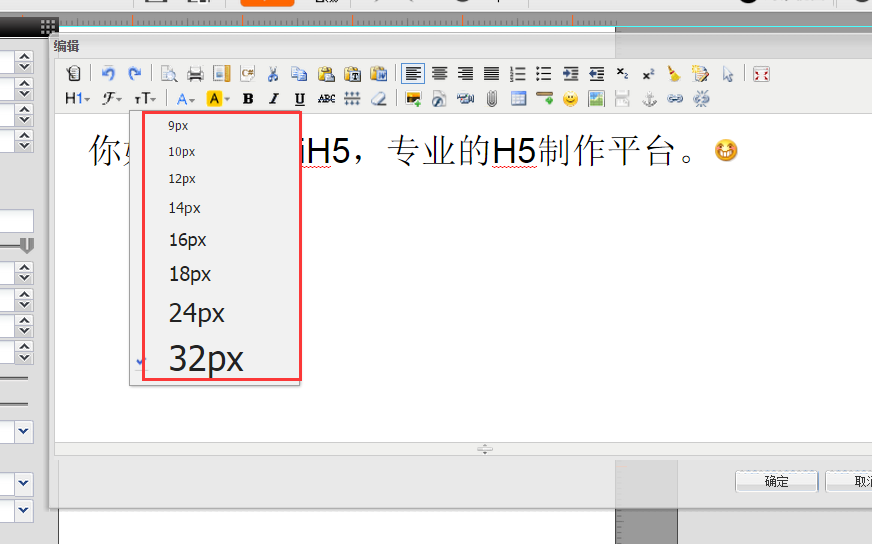Redo the last undone edit
This screenshot has height=544, width=872.
tap(135, 73)
